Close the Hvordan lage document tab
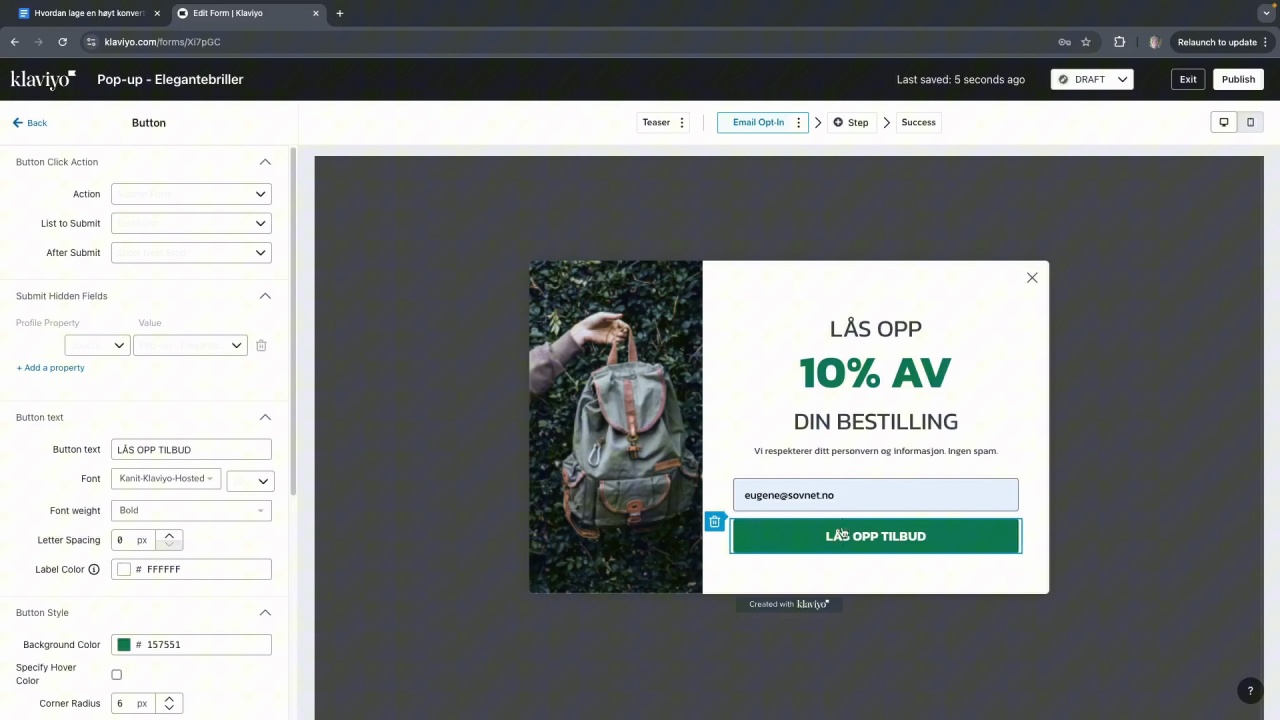Viewport: 1280px width, 720px height. (157, 14)
